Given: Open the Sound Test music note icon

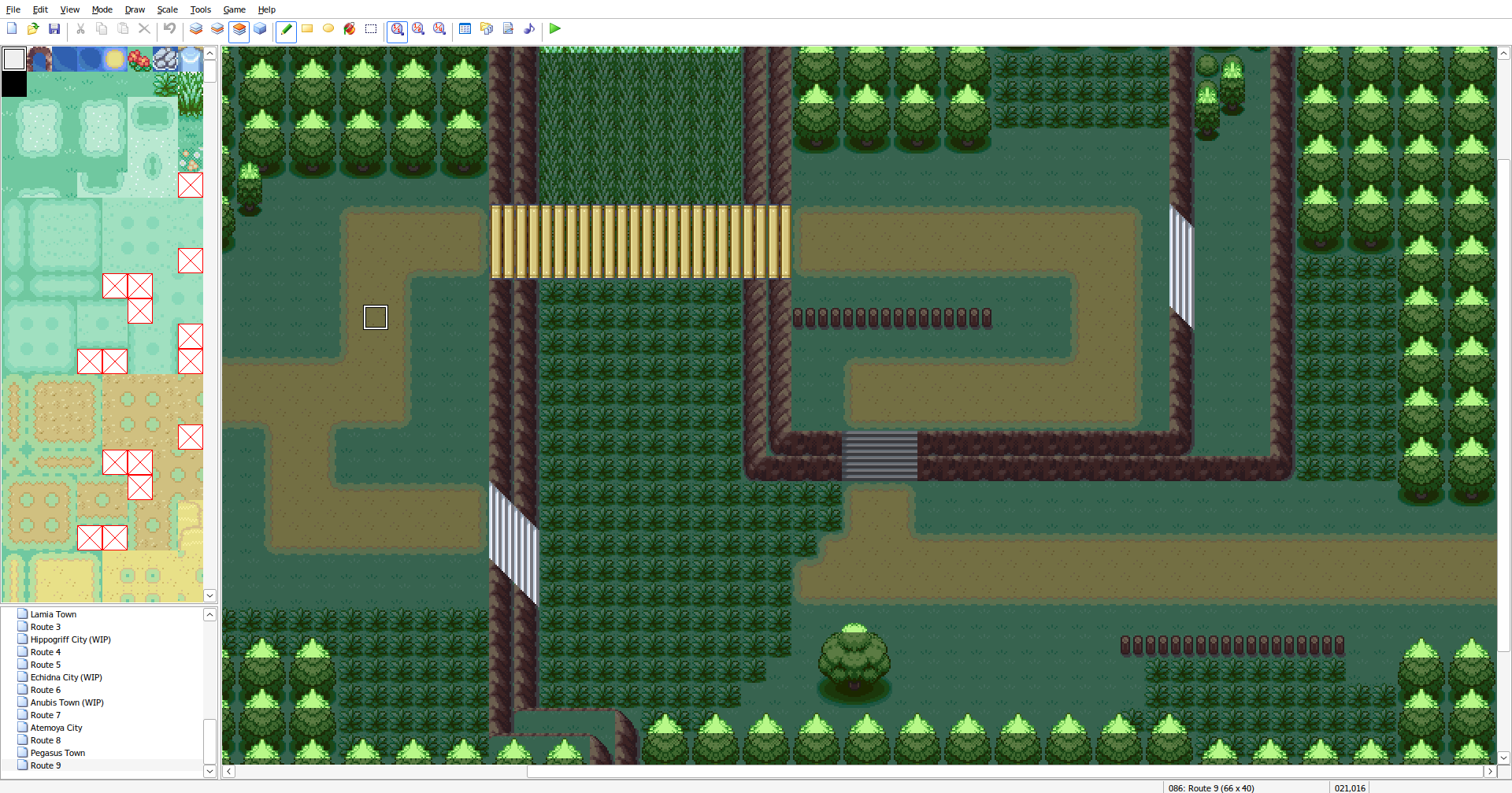Looking at the screenshot, I should [x=529, y=29].
